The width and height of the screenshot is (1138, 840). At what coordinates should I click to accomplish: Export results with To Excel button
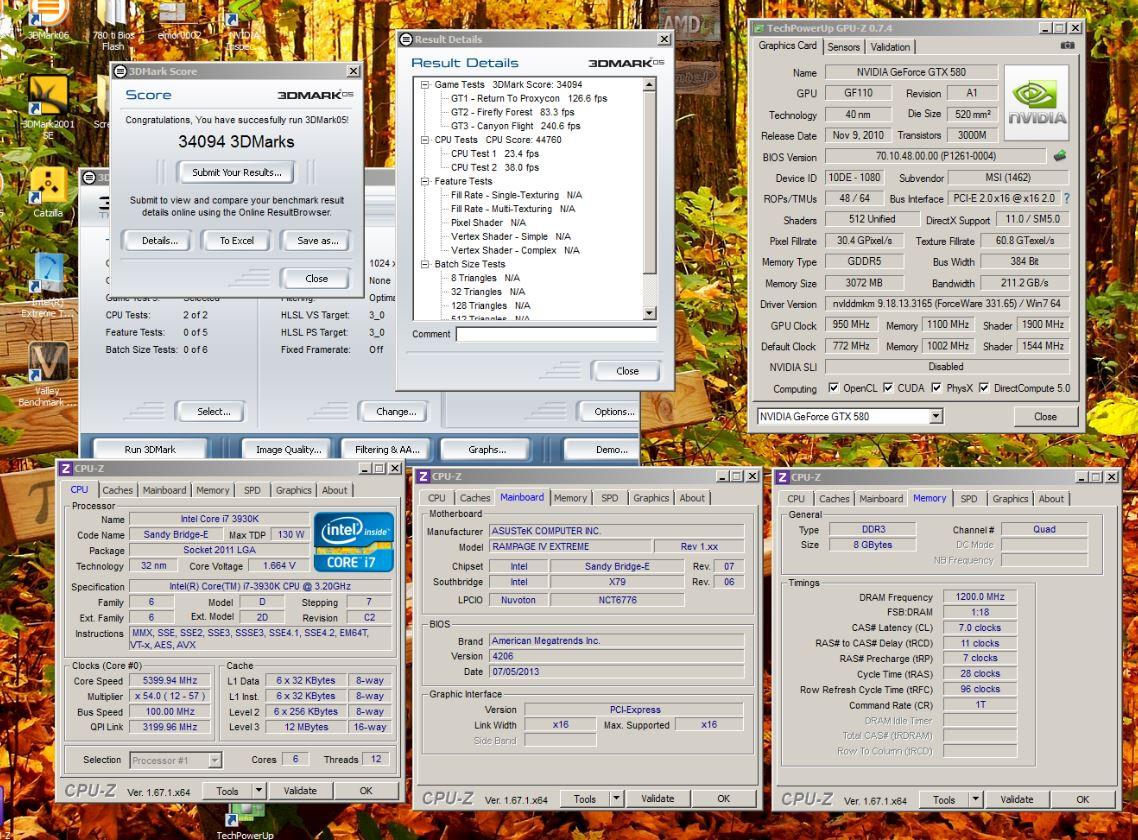click(237, 240)
